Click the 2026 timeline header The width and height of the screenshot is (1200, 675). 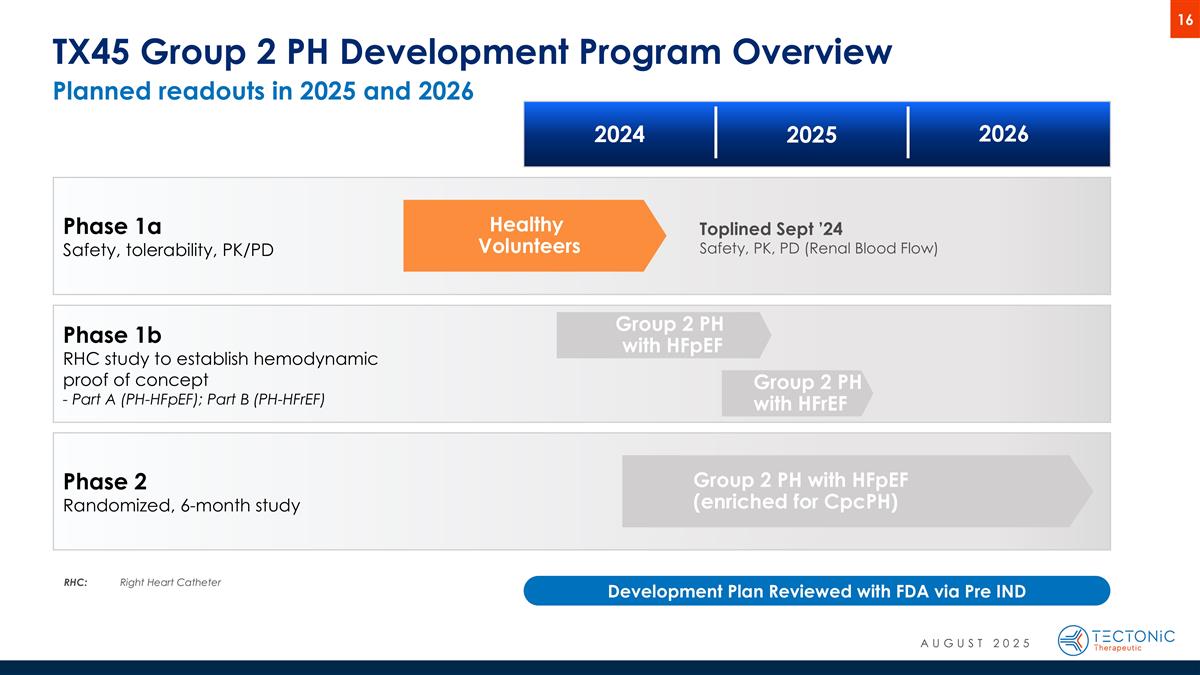click(1003, 134)
